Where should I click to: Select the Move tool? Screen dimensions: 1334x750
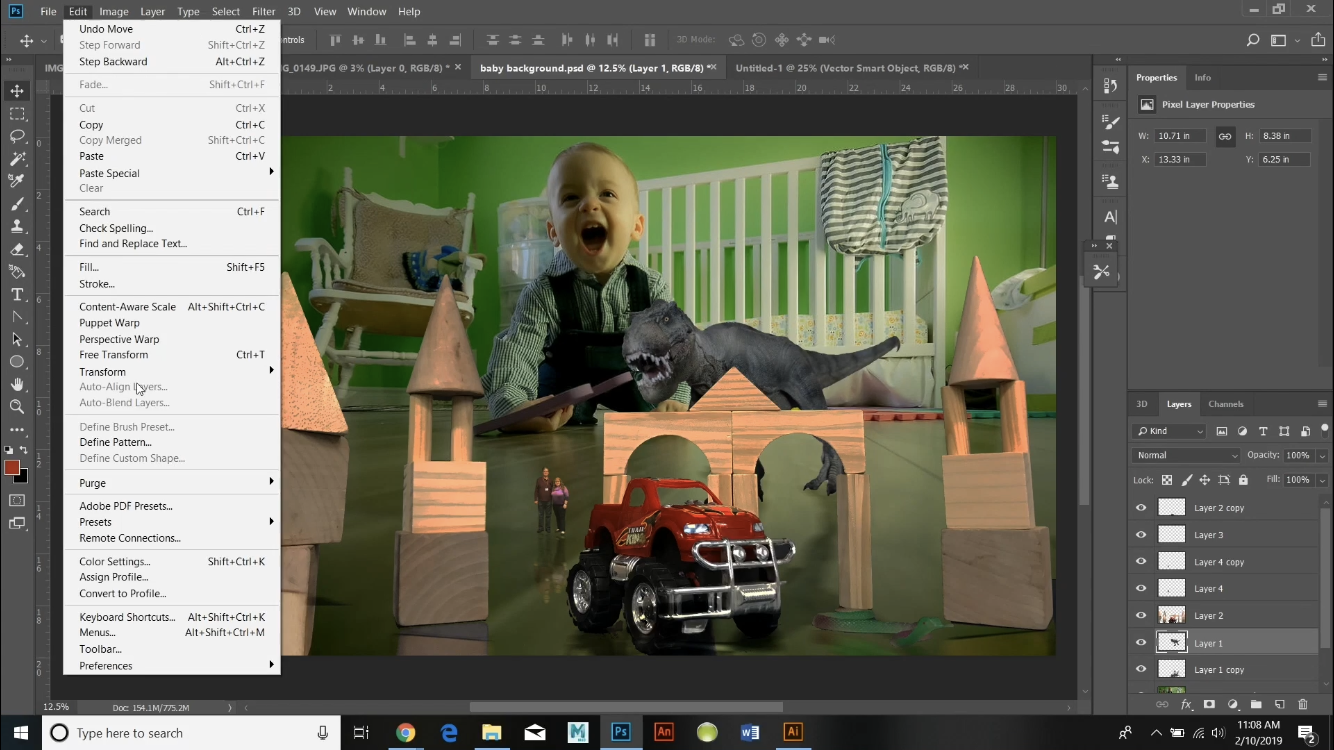tap(17, 90)
